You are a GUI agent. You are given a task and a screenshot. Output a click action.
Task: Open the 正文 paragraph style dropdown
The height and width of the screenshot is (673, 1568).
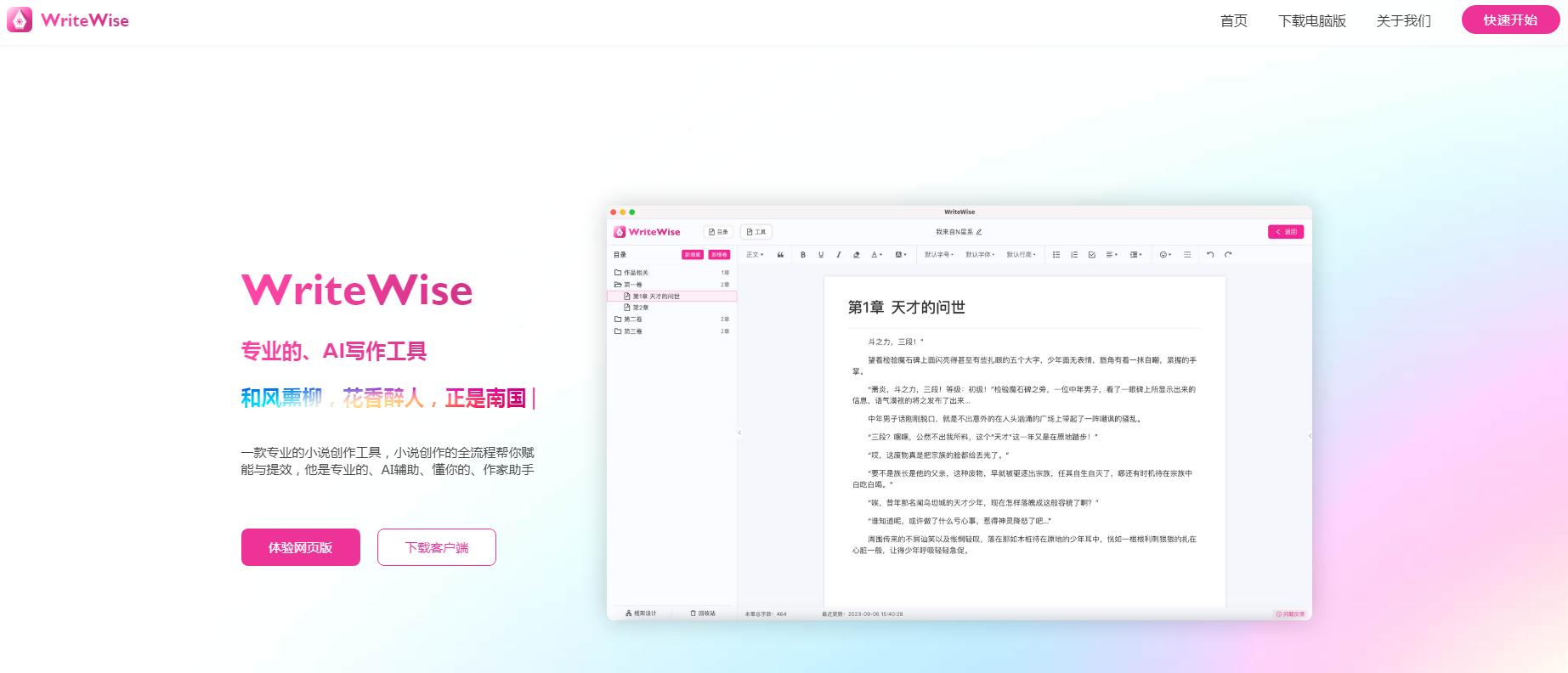[755, 255]
